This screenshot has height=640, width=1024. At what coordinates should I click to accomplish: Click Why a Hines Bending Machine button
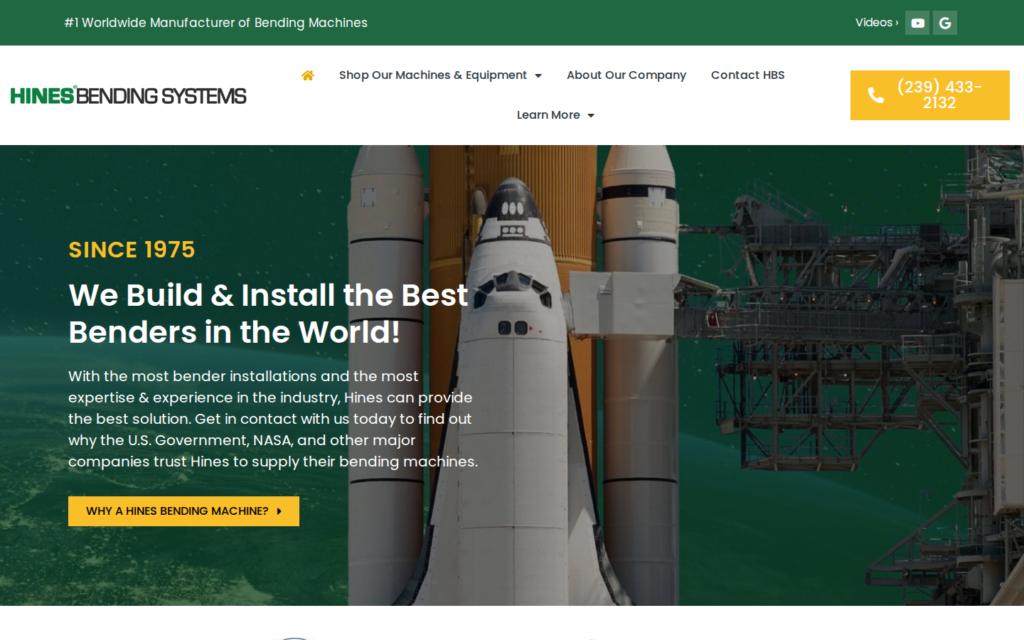(184, 511)
